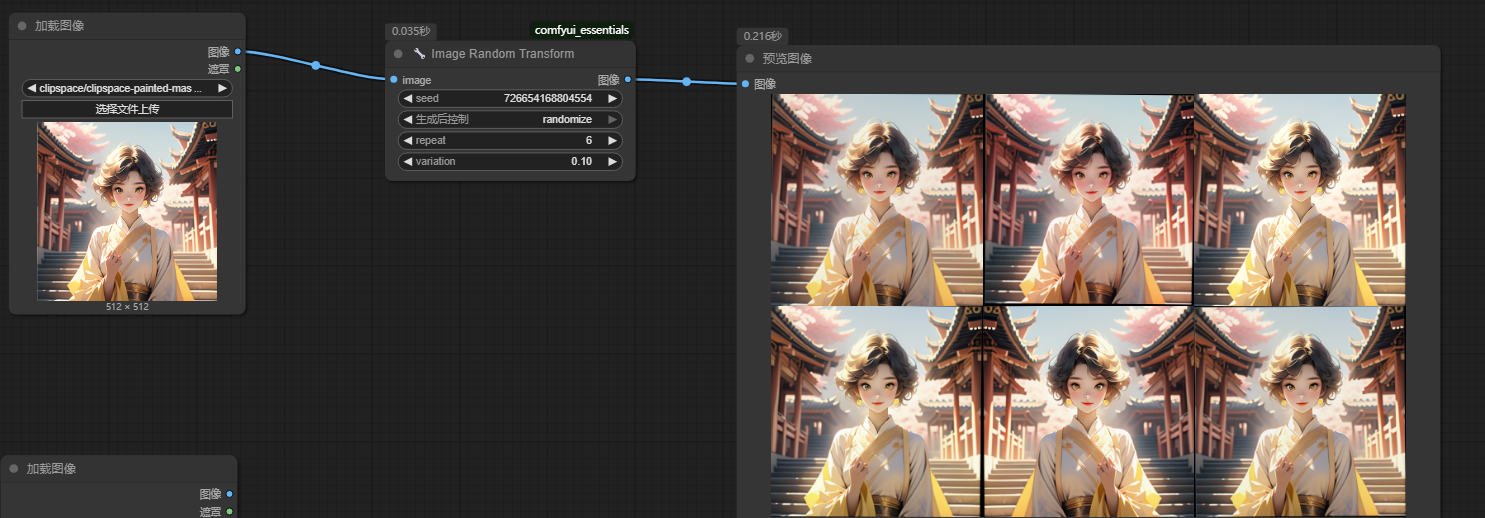Collapse the Image Random Transform node via title dot
This screenshot has width=1485, height=518.
pos(398,54)
